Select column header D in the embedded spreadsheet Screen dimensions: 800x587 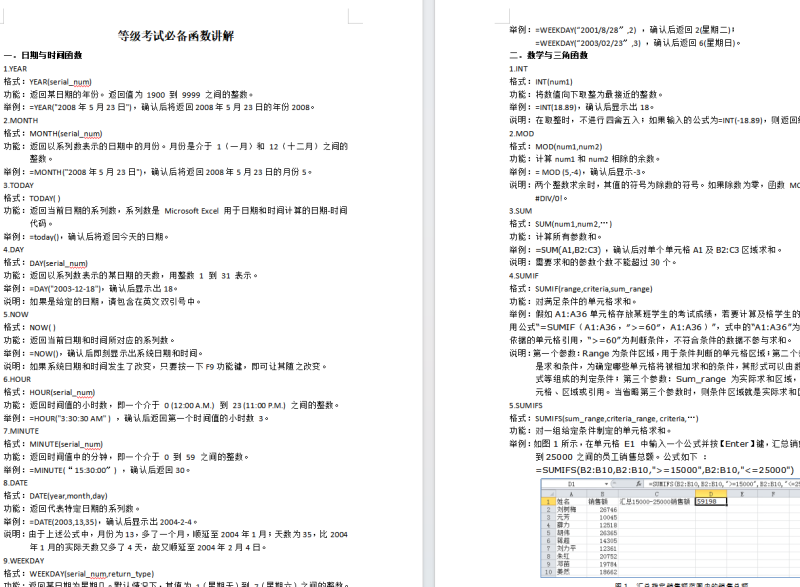712,494
